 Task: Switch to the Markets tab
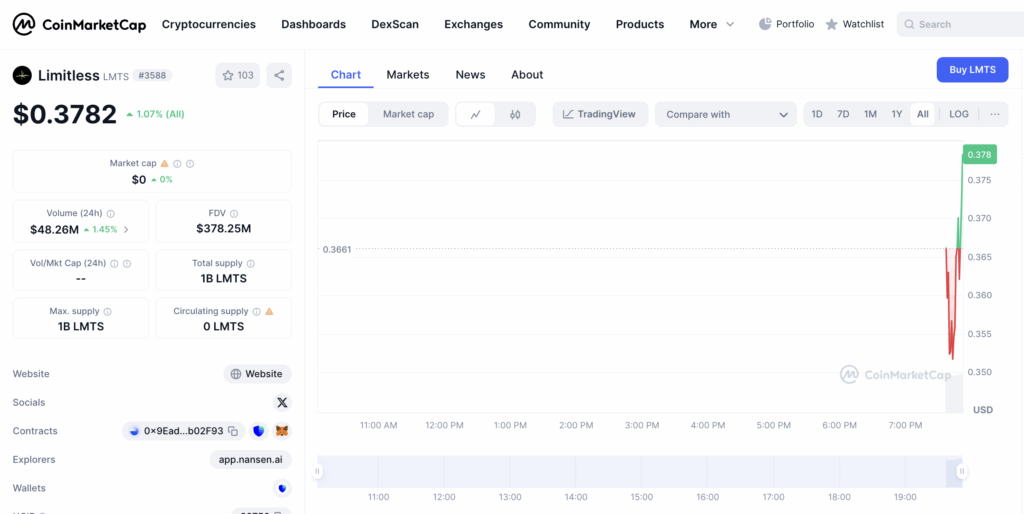click(x=407, y=75)
